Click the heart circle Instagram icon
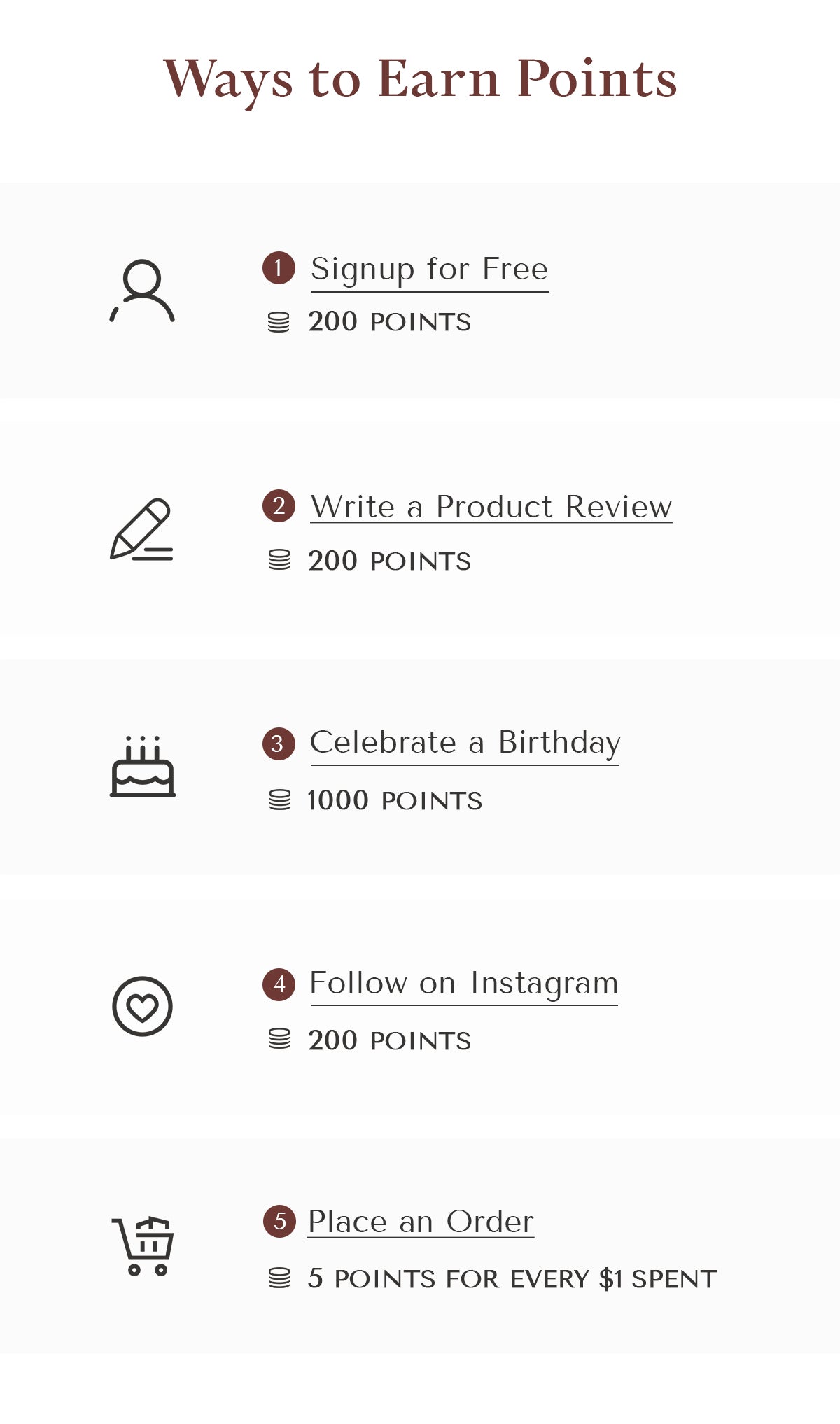 point(142,1006)
